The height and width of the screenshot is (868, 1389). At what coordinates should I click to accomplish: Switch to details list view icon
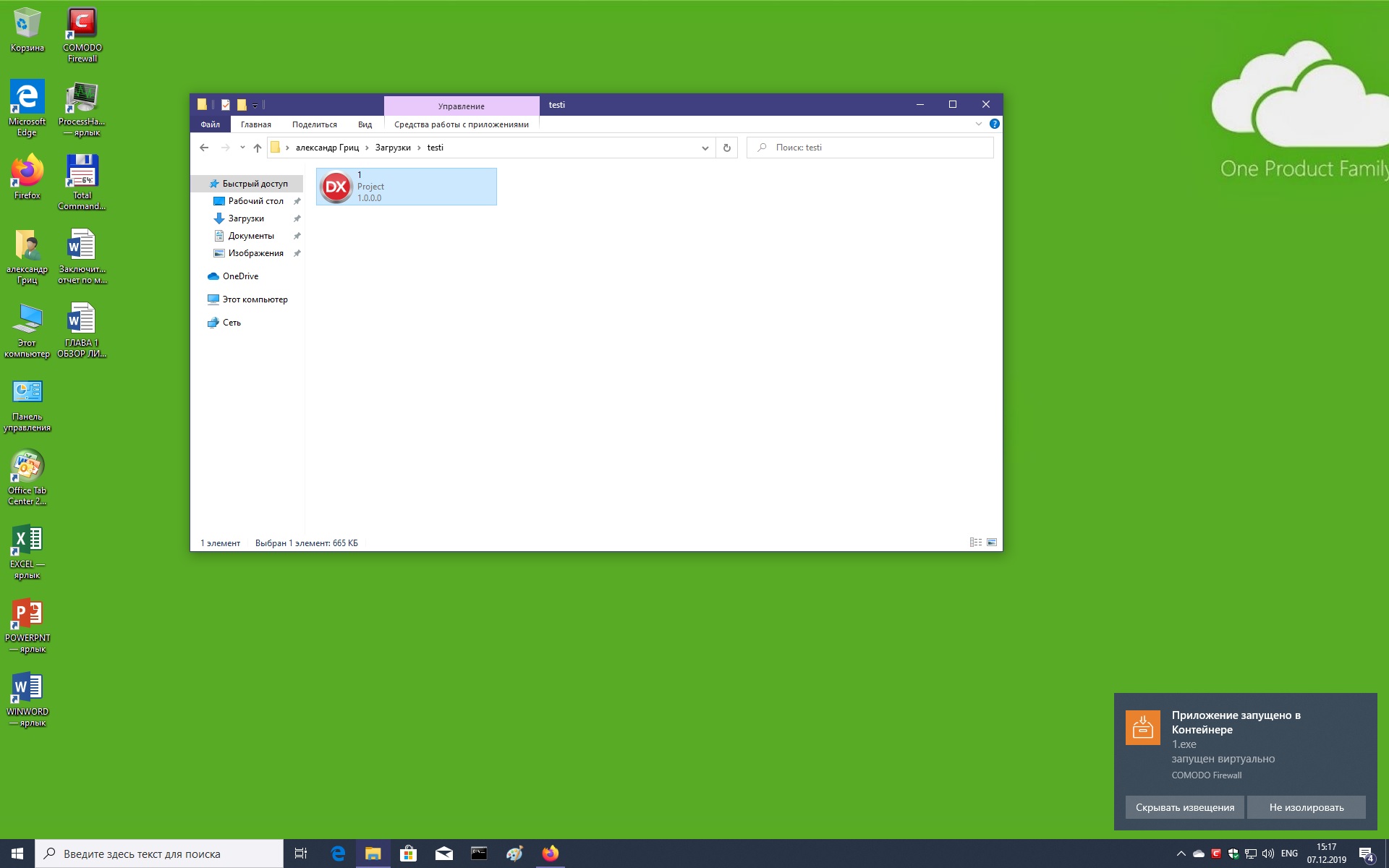975,542
